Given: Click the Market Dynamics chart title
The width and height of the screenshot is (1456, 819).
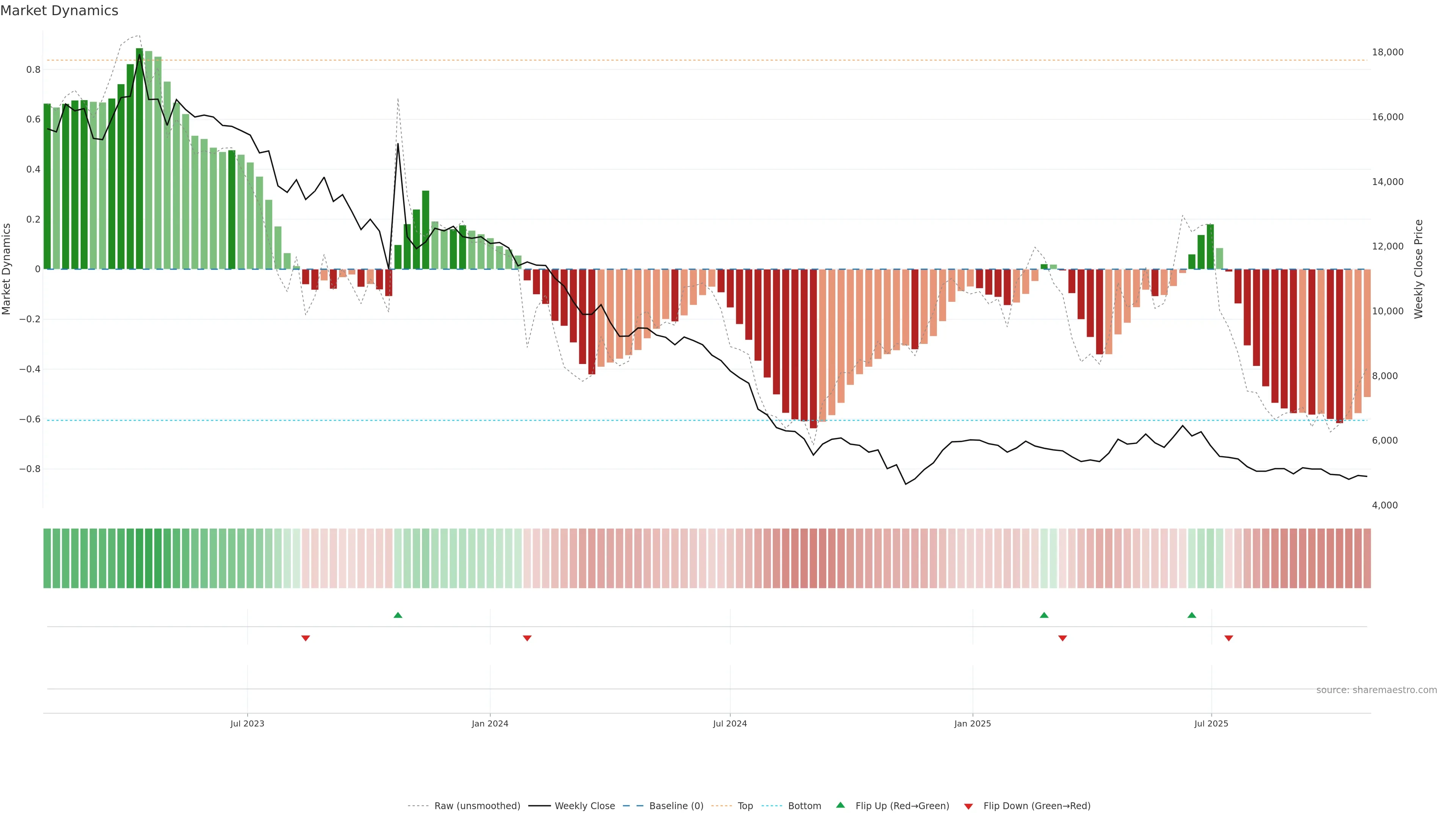Looking at the screenshot, I should click(x=60, y=11).
